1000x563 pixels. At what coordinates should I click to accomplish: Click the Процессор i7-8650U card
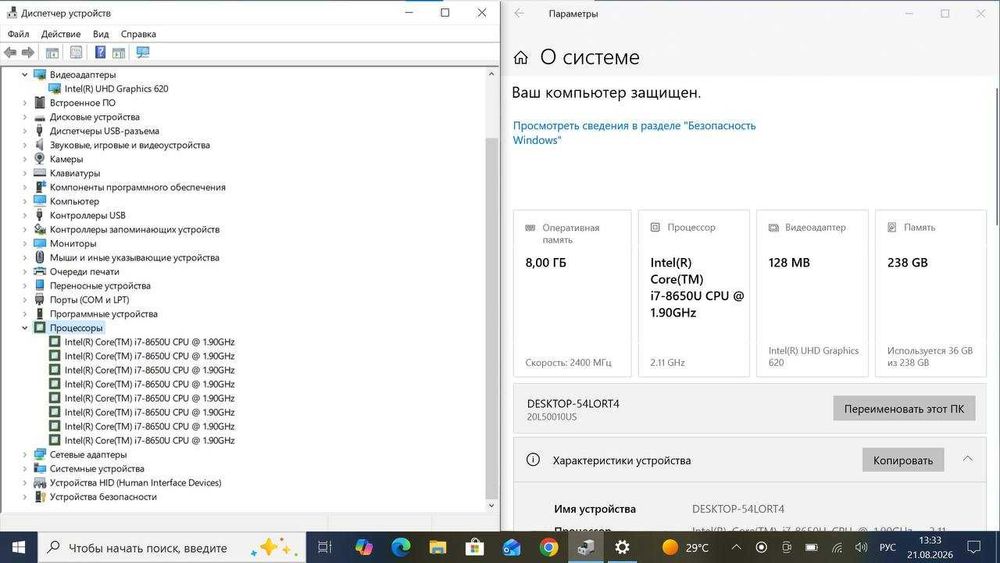coord(694,293)
